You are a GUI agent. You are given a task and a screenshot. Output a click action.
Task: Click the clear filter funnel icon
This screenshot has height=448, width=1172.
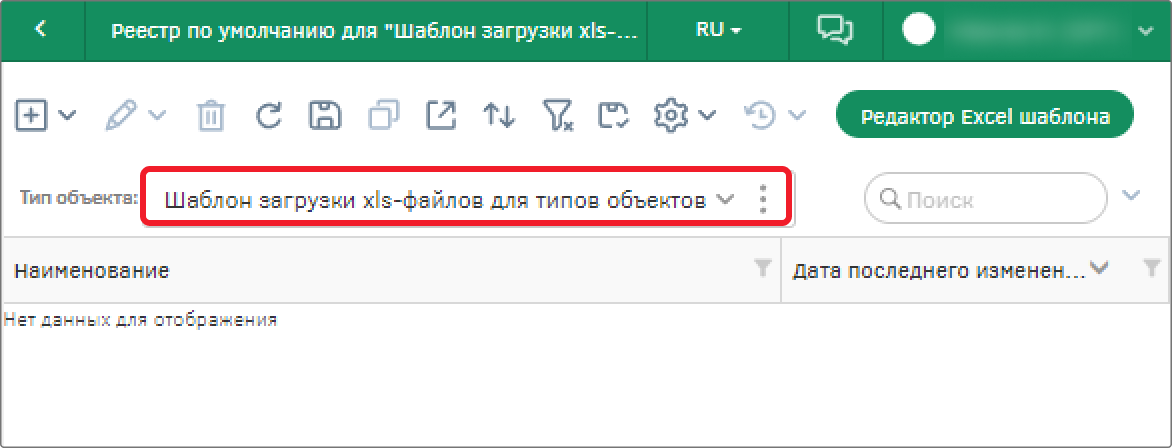(557, 116)
